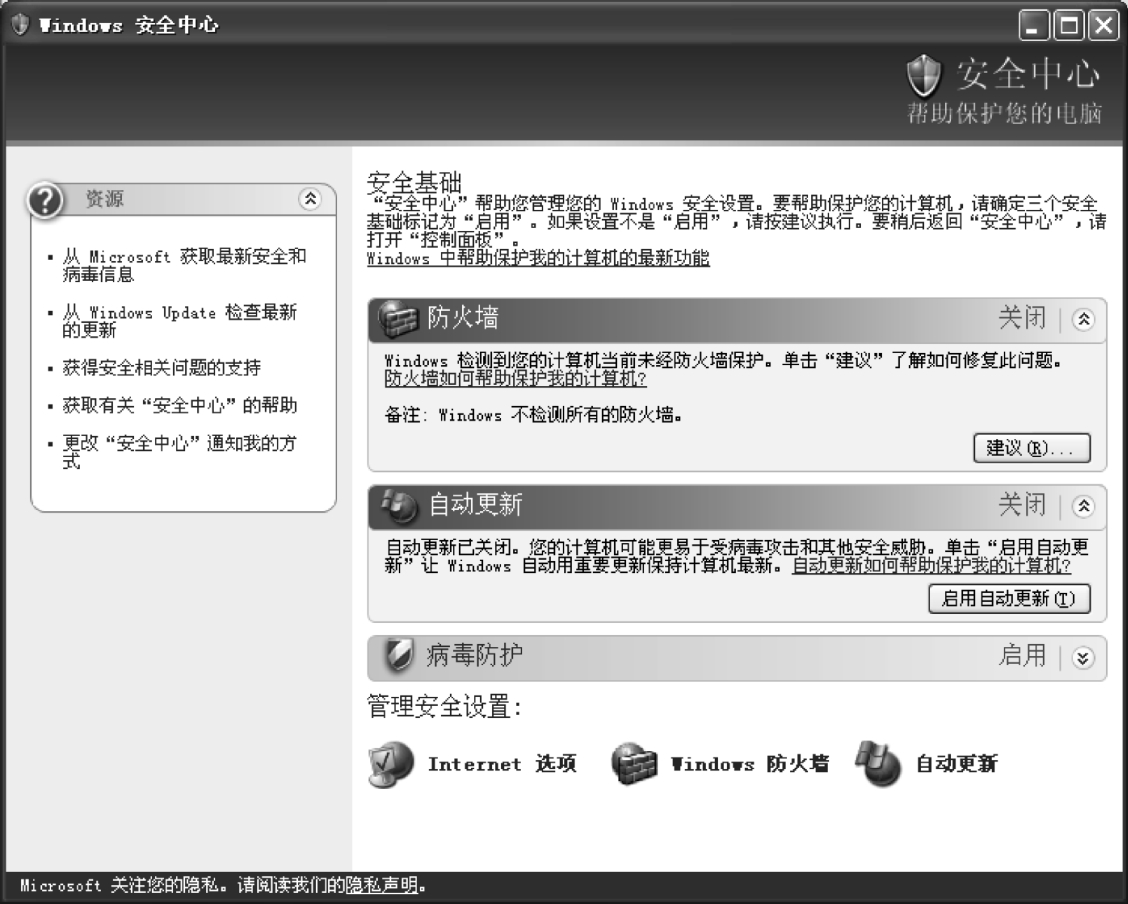This screenshot has height=904, width=1128.
Task: Click the bottom 自动更新 settings icon
Action: pyautogui.click(x=878, y=764)
